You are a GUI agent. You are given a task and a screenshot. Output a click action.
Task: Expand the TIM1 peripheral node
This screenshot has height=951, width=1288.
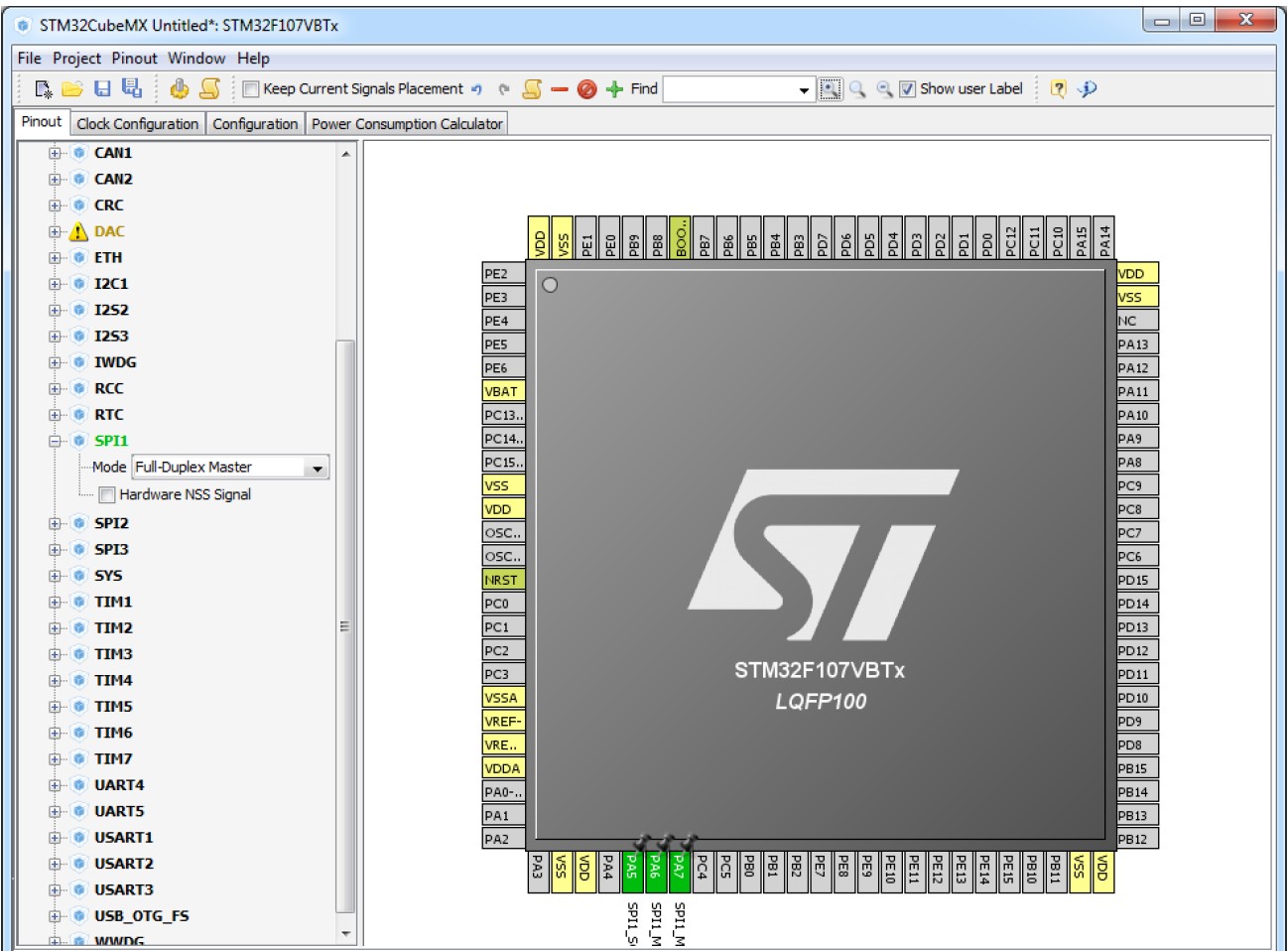[56, 603]
